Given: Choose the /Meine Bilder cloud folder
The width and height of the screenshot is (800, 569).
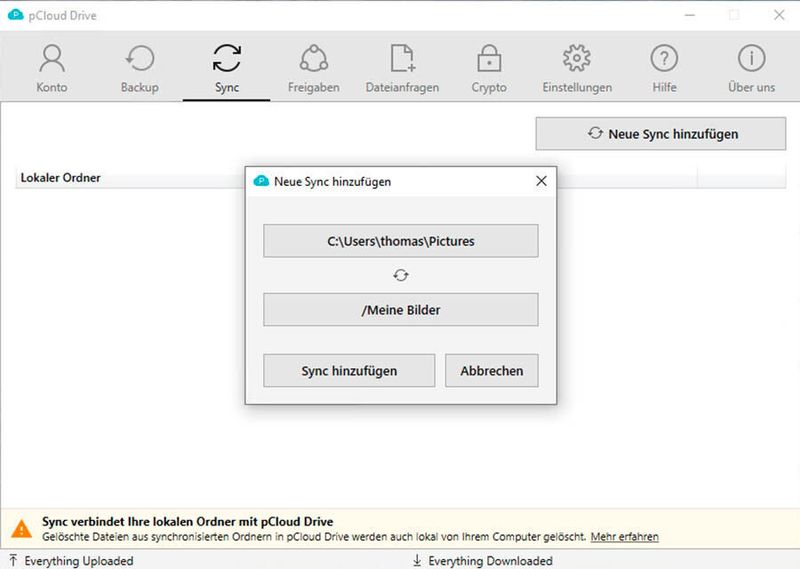Looking at the screenshot, I should [401, 310].
